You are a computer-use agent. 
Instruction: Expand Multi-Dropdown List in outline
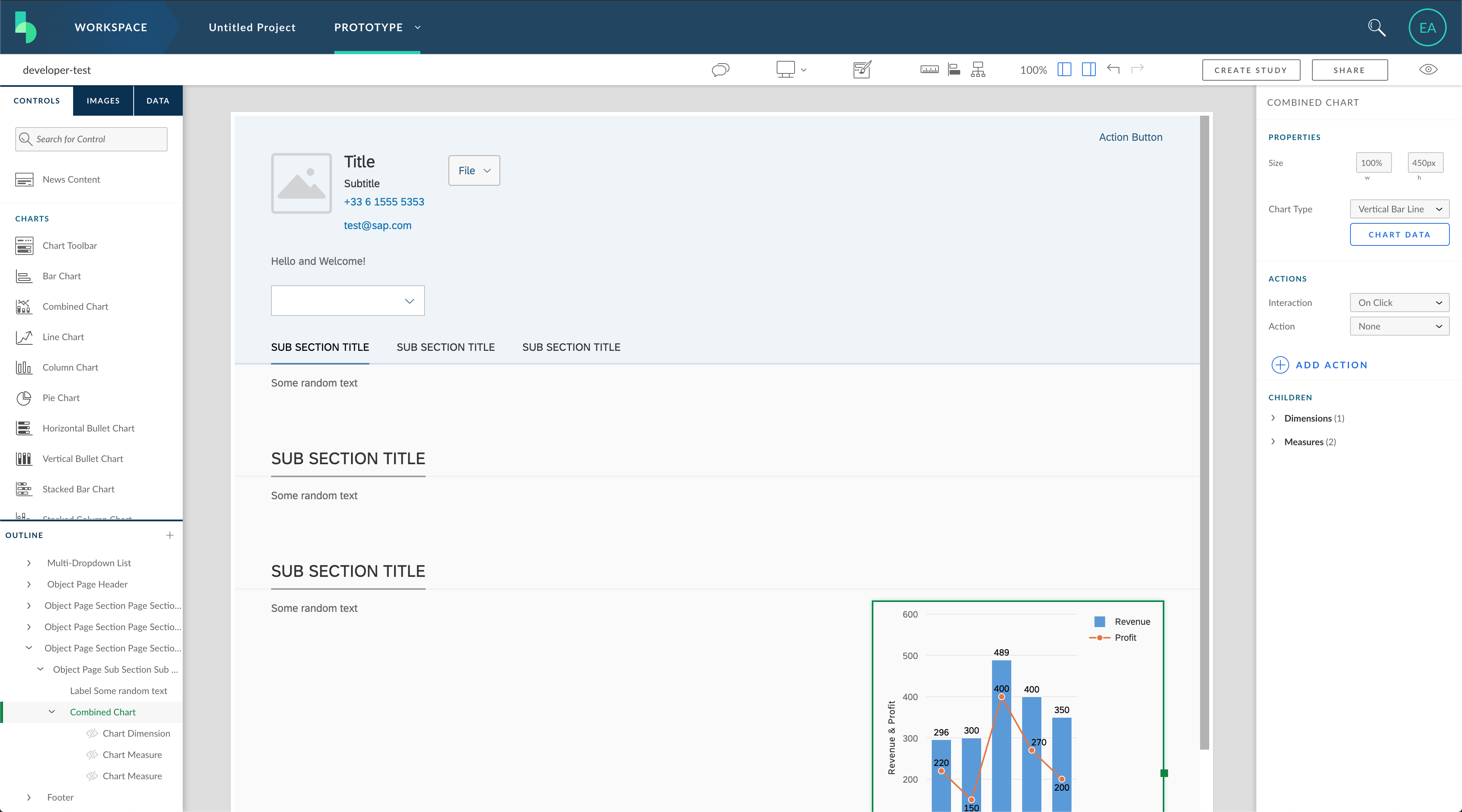(x=29, y=563)
